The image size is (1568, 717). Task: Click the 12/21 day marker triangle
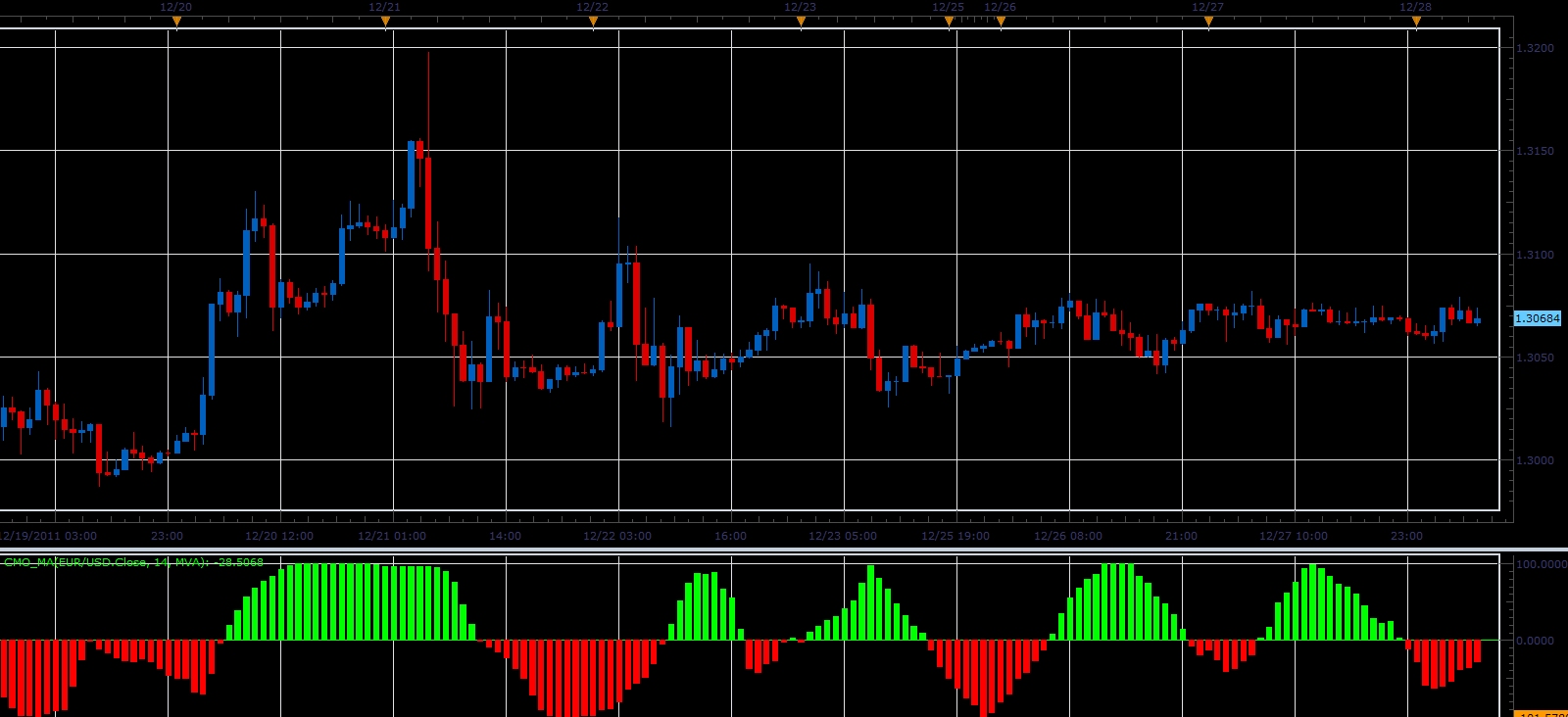pyautogui.click(x=385, y=22)
